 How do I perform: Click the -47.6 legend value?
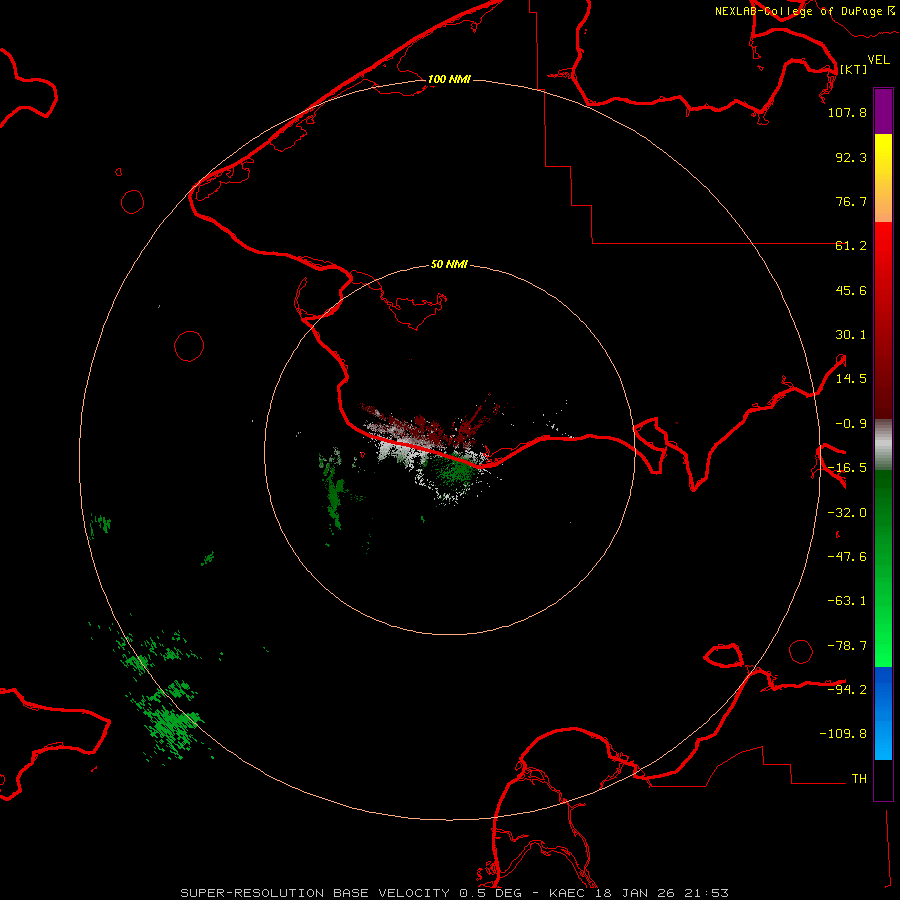point(847,557)
